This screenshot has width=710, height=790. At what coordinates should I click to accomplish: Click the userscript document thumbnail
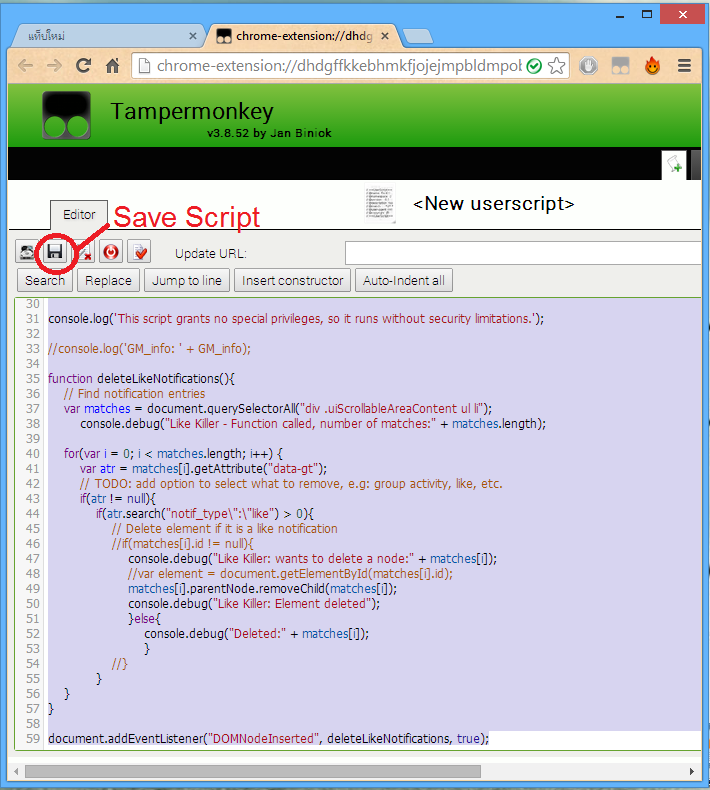click(380, 204)
